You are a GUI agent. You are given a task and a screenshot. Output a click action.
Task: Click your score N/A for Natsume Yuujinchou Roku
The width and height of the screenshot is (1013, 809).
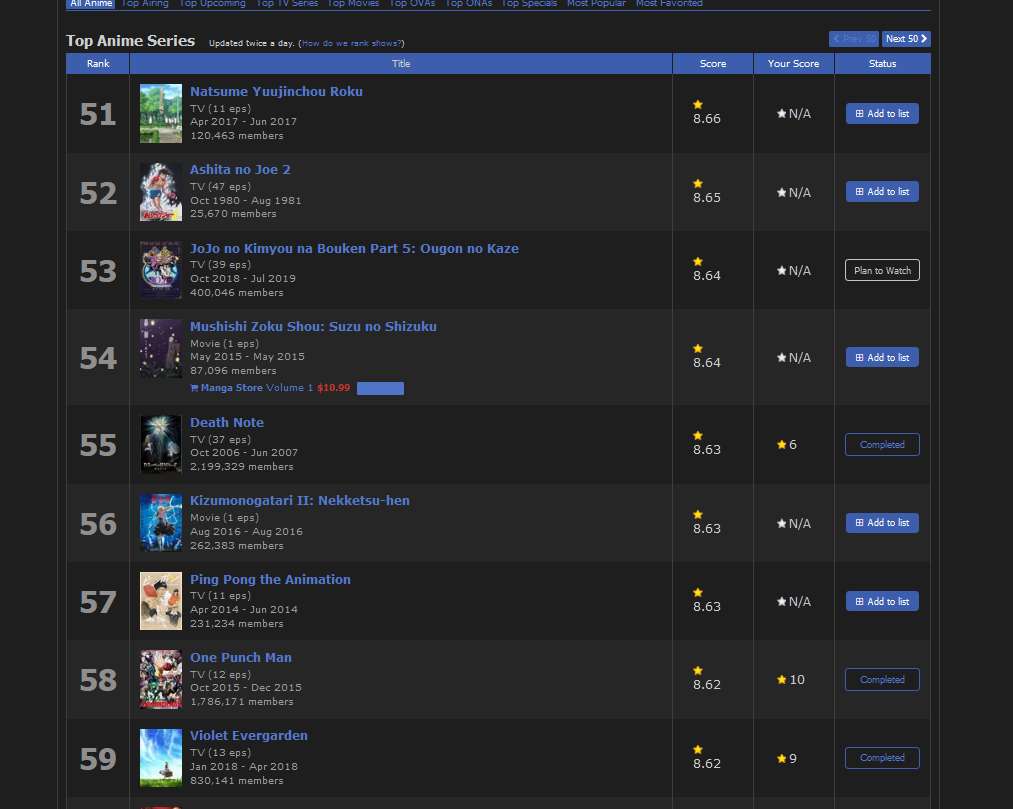(793, 114)
